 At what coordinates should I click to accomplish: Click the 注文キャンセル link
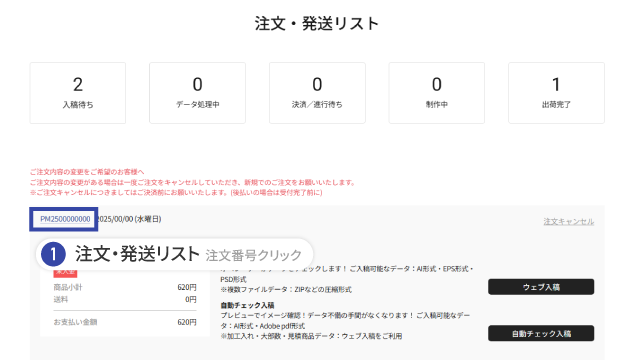[569, 222]
